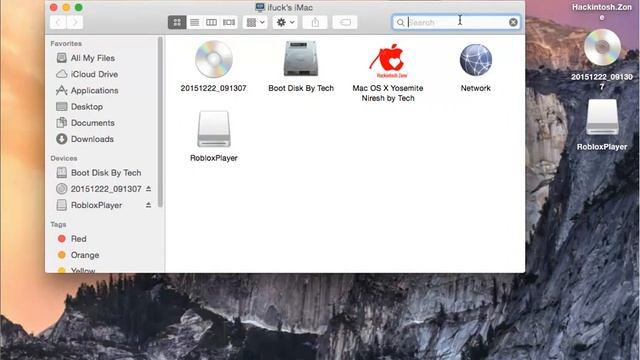Screen dimensions: 640x360
Task: Switch to list view
Action: 194,22
